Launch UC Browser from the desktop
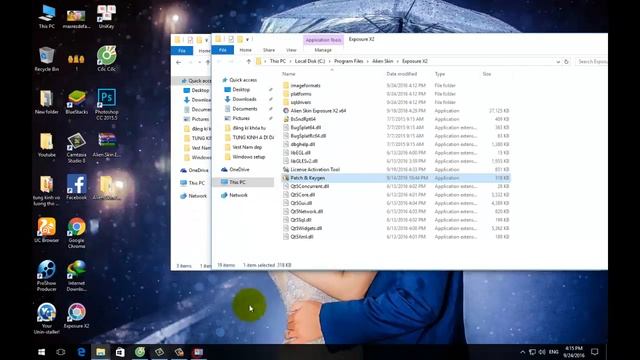640x360 pixels. [x=47, y=231]
